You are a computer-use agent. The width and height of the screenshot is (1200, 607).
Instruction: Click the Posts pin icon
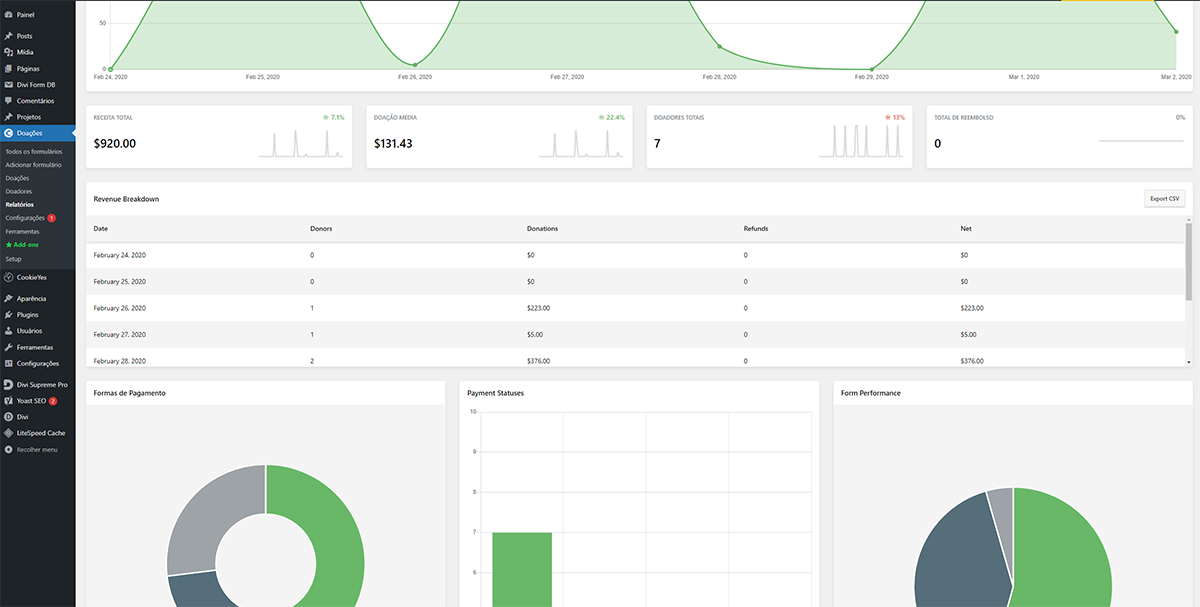8,36
